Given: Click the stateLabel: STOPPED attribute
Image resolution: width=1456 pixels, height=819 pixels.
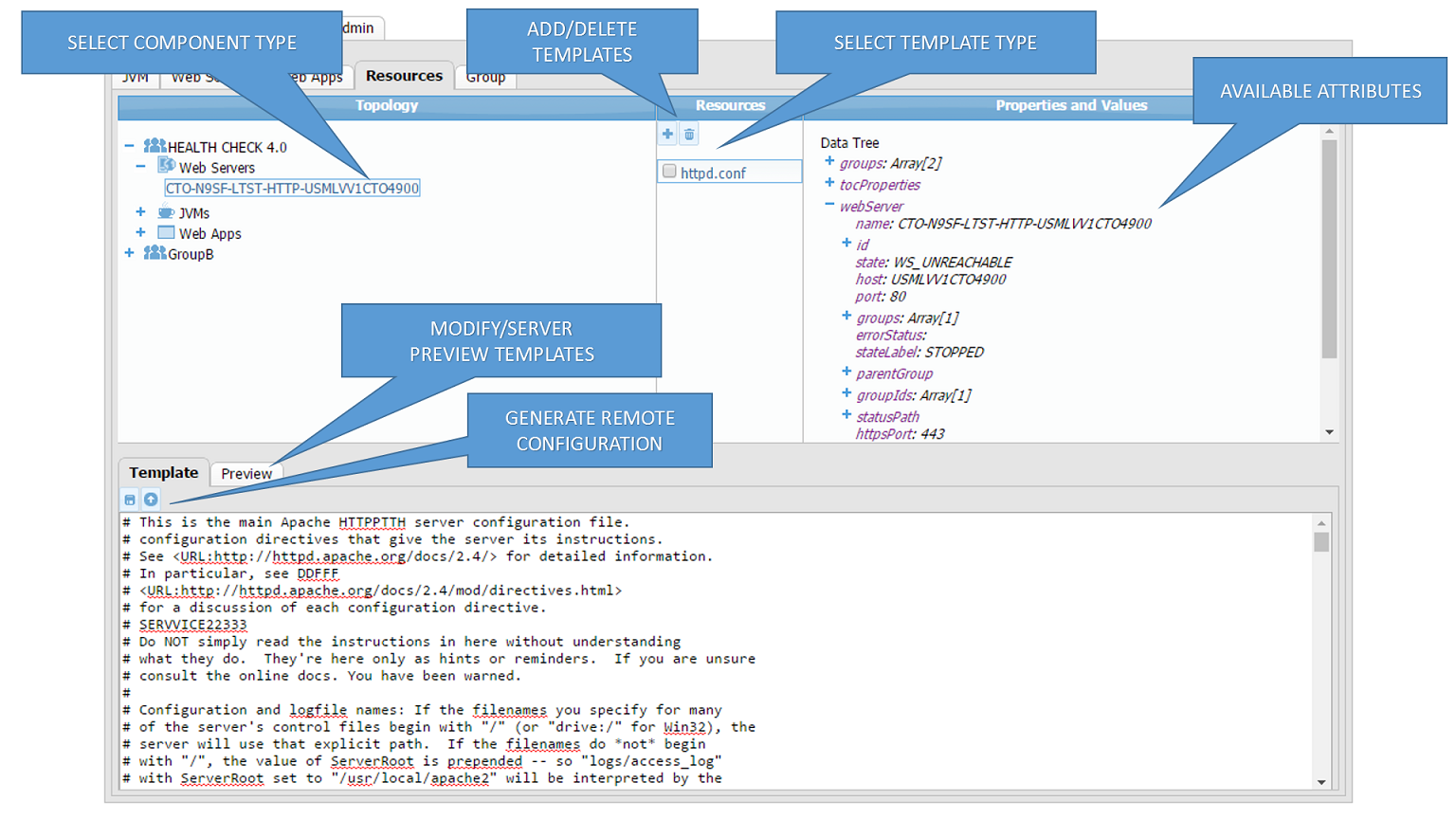Looking at the screenshot, I should pyautogui.click(x=919, y=352).
